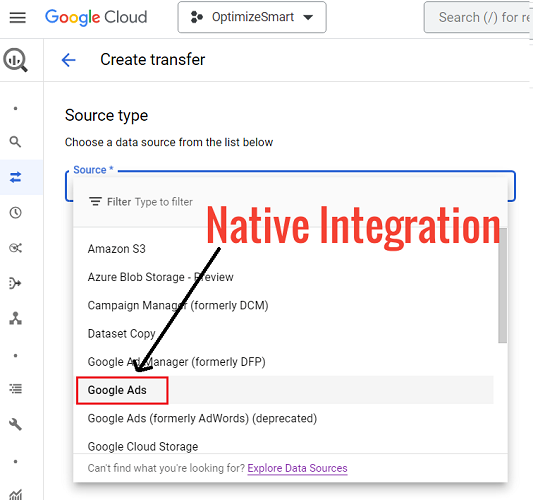The height and width of the screenshot is (500, 533).
Task: Click the Source dropdown field
Action: 290,186
